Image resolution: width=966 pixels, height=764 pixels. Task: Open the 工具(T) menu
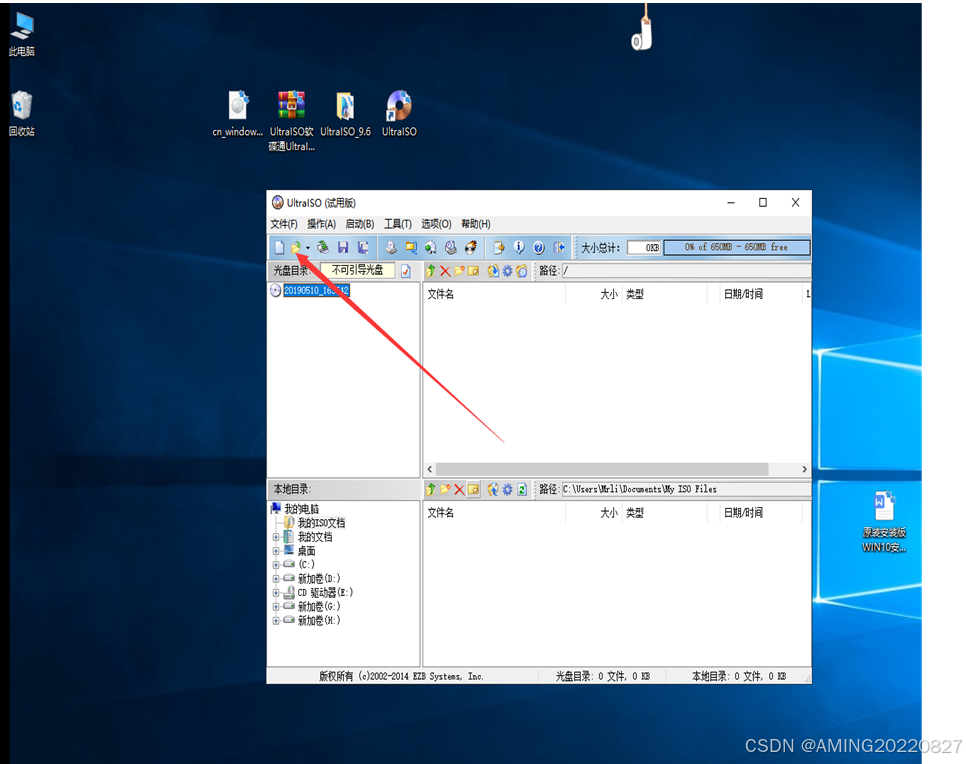[398, 224]
